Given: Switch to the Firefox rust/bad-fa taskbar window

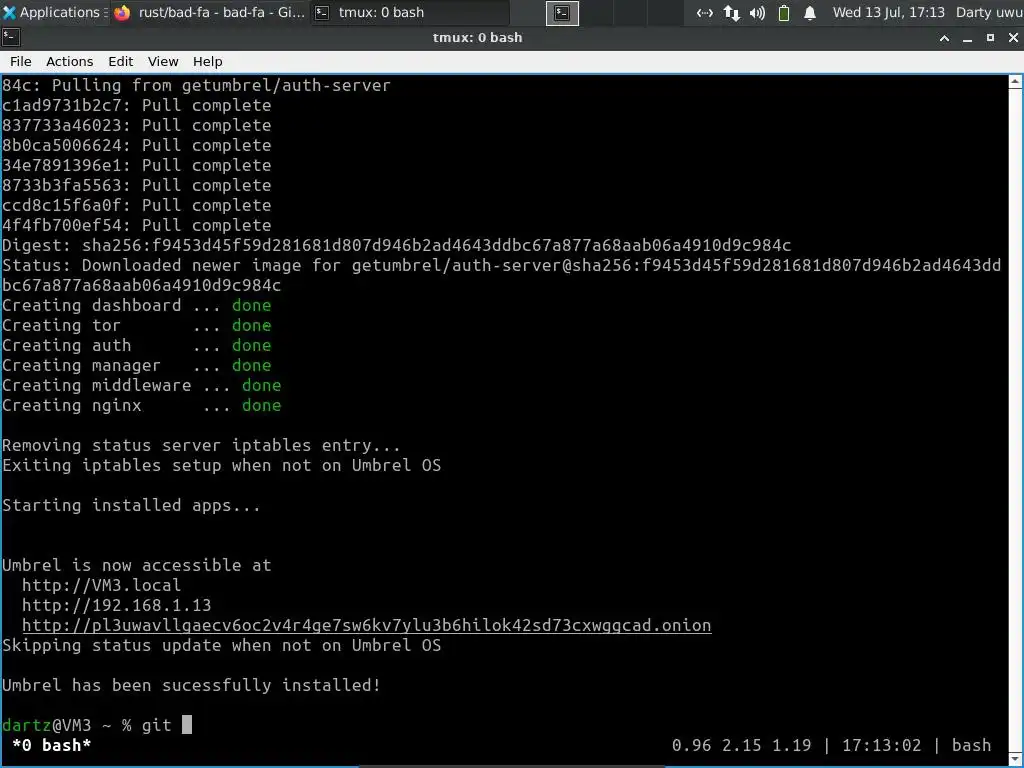Looking at the screenshot, I should 209,12.
